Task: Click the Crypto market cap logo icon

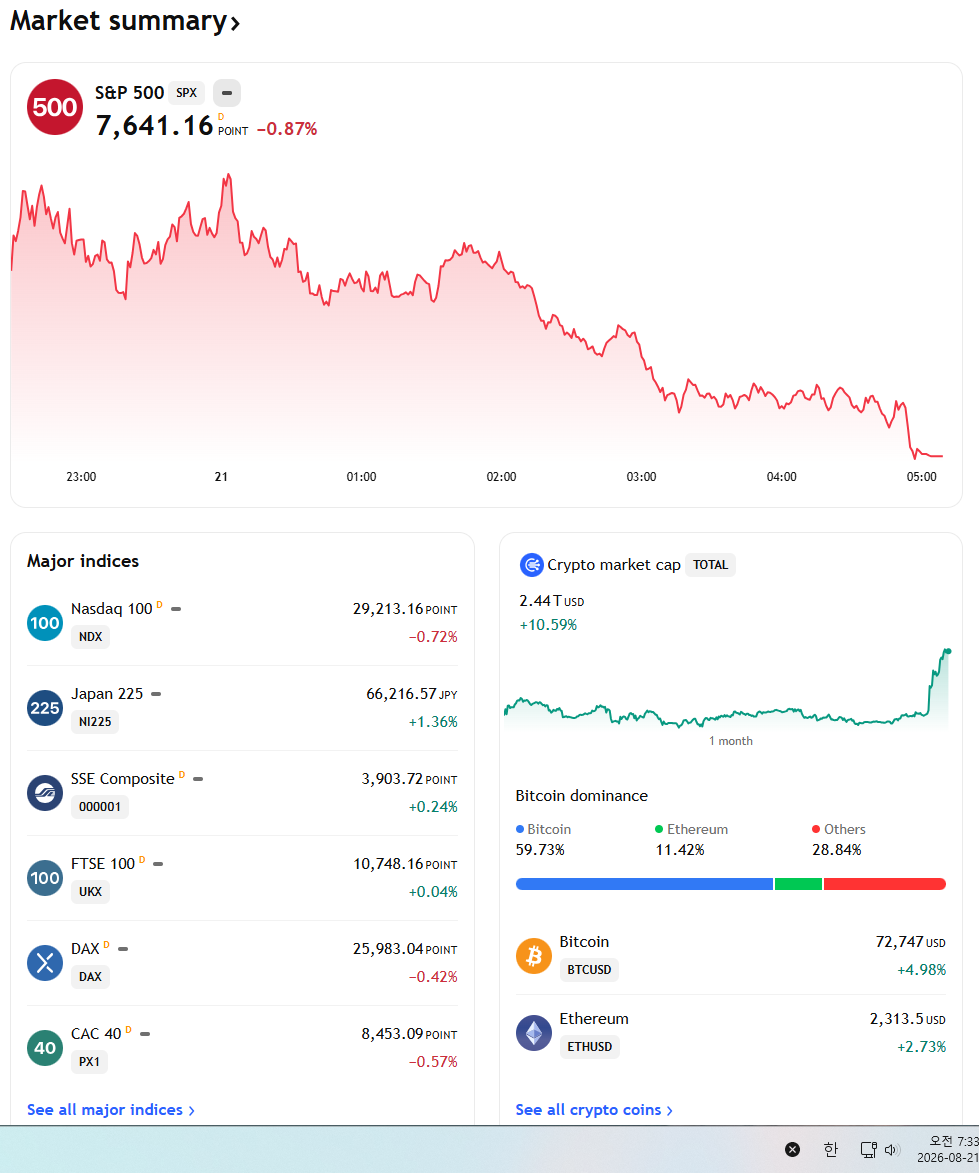Action: point(531,565)
